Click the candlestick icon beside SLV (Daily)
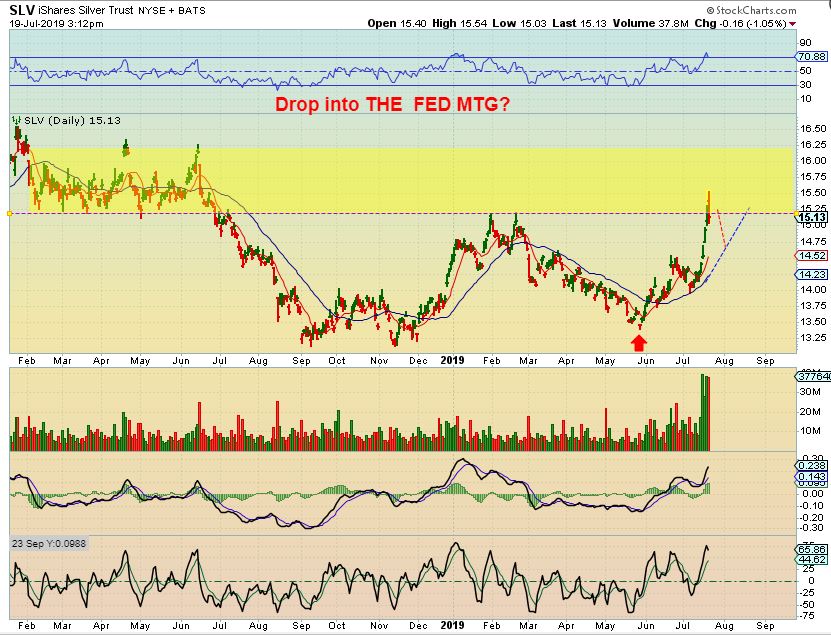The image size is (831, 635). pos(16,120)
